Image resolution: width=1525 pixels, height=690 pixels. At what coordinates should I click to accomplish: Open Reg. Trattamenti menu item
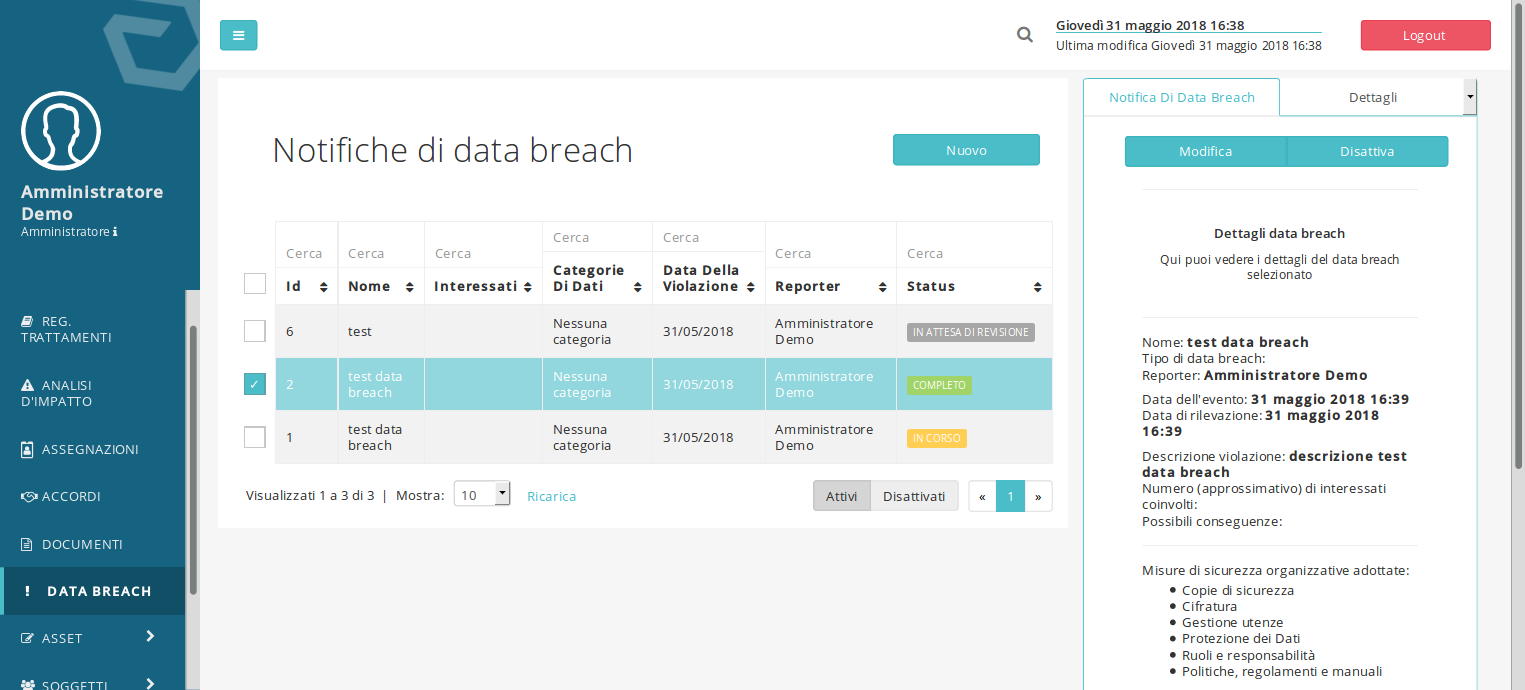(92, 330)
